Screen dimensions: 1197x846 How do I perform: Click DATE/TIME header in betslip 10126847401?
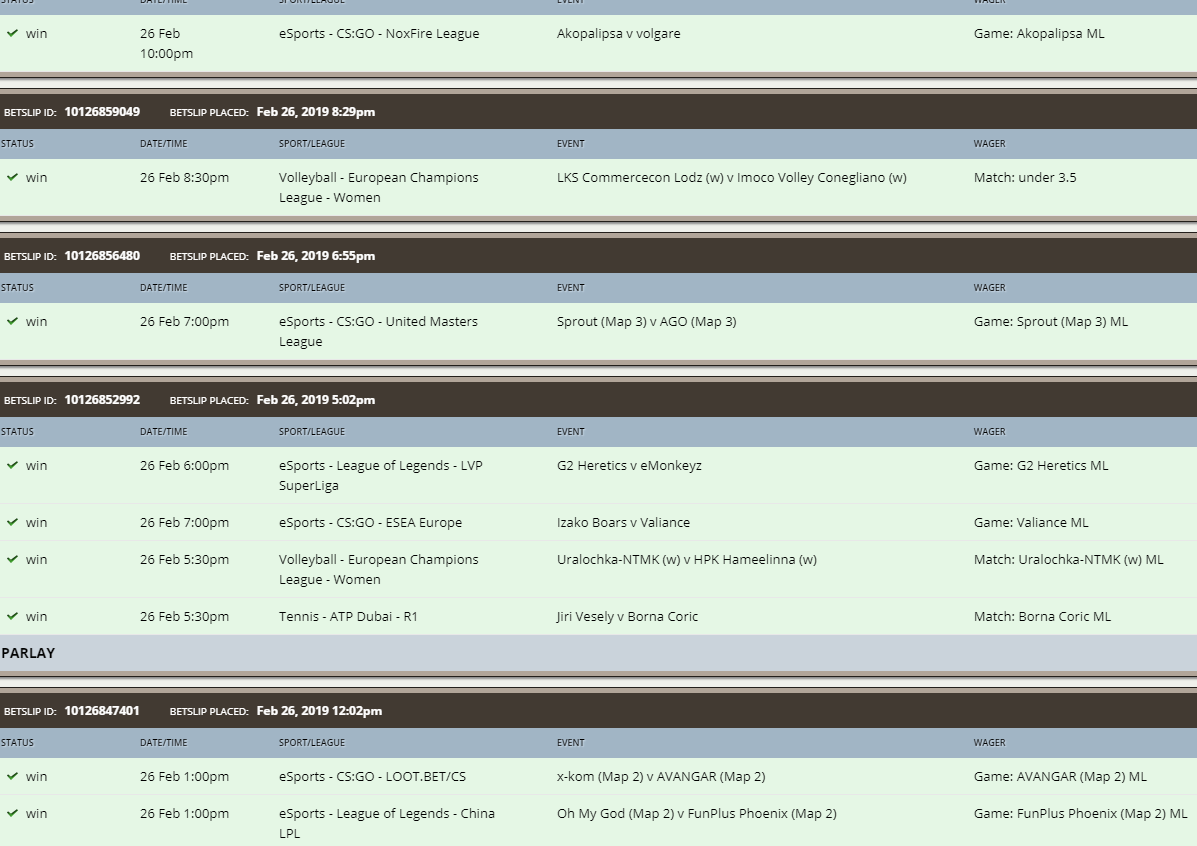coord(163,742)
